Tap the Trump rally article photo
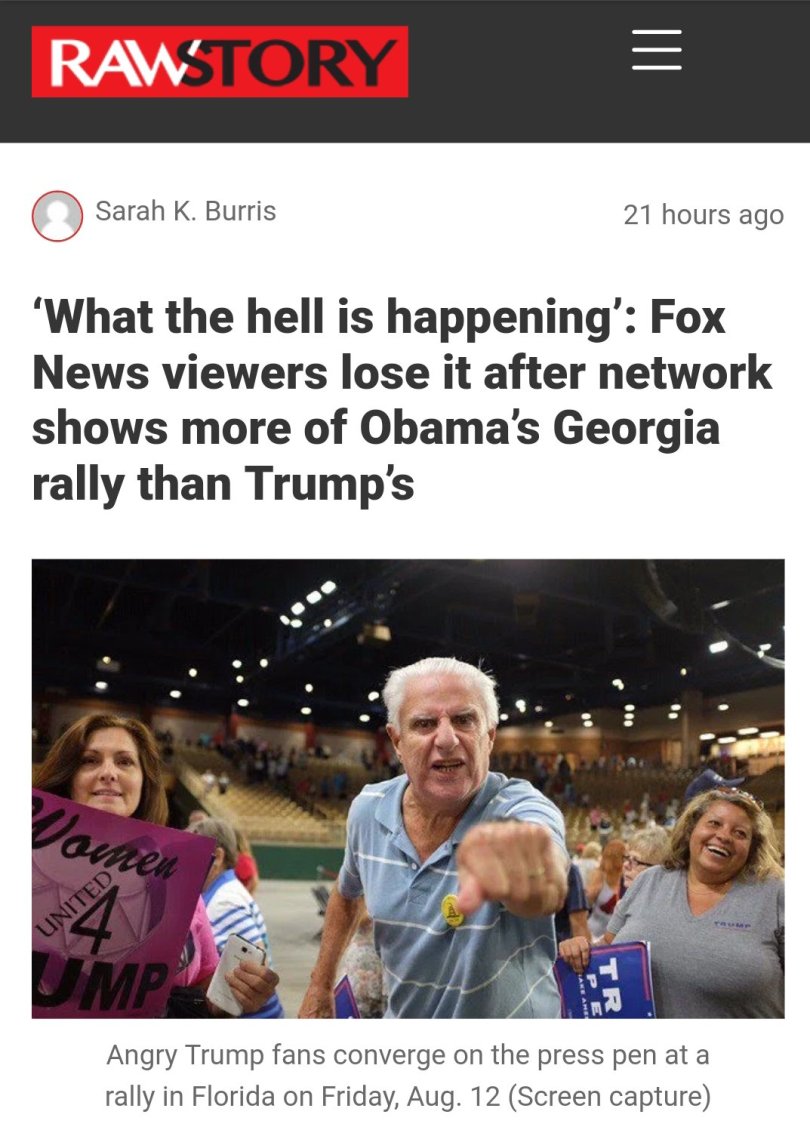This screenshot has height=1130, width=810. tap(408, 788)
